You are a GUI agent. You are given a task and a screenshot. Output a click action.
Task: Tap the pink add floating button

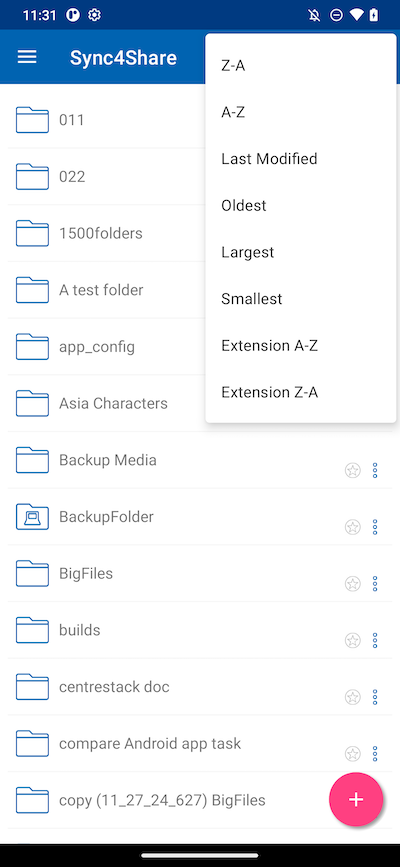coord(356,799)
